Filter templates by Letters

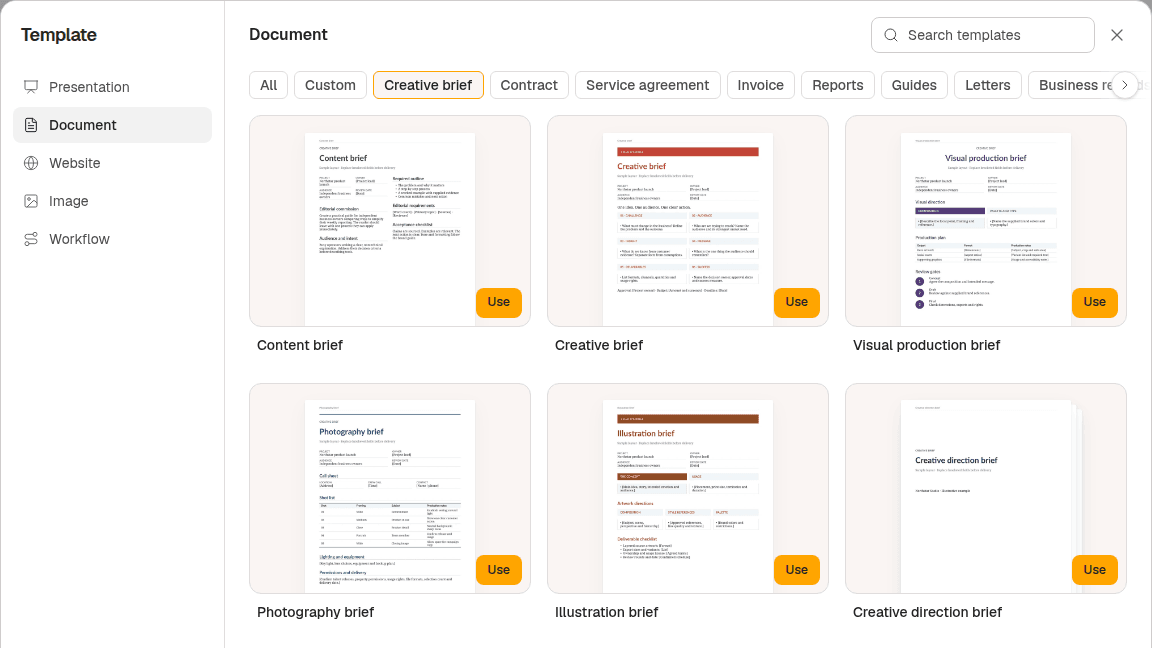pos(987,85)
